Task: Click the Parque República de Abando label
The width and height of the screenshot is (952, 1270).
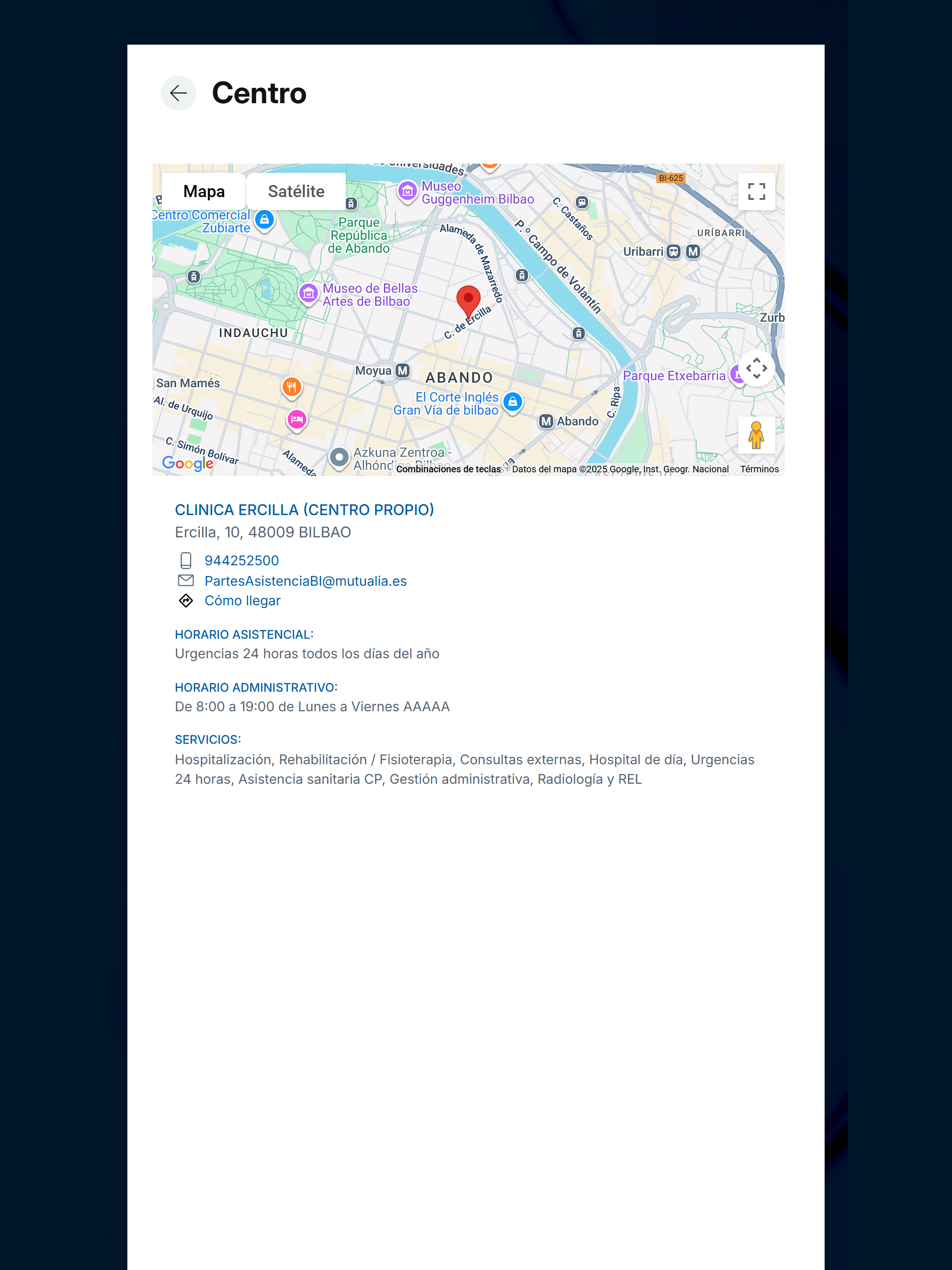Action: tap(359, 235)
